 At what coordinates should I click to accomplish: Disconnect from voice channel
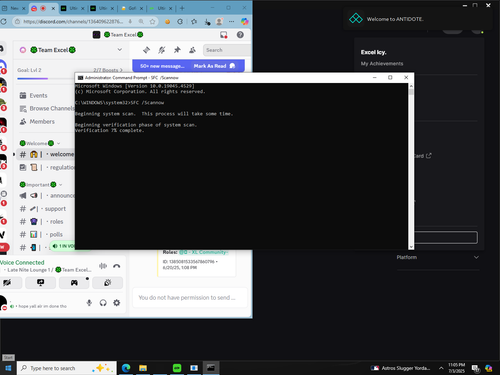coord(116,266)
